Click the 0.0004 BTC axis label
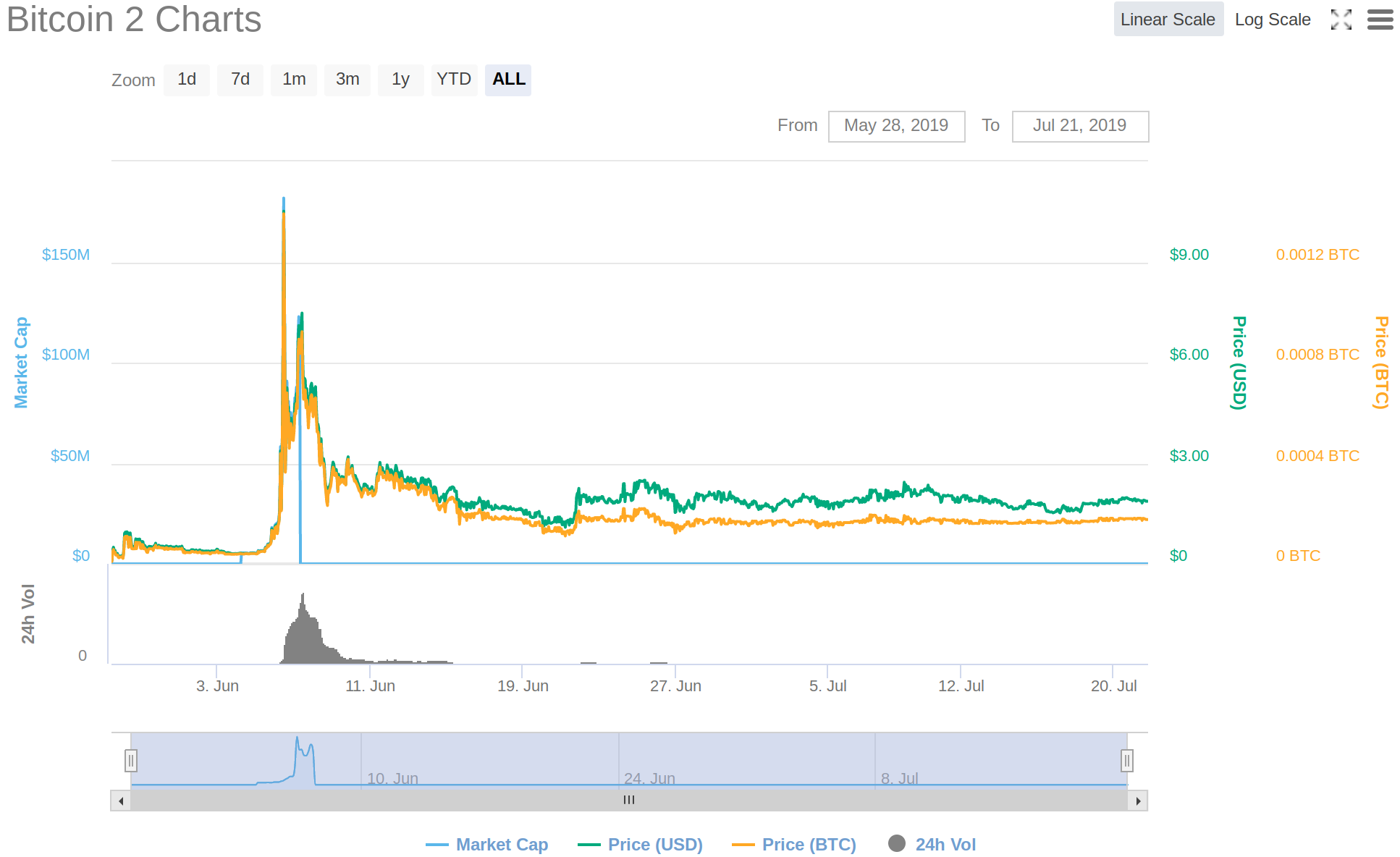The height and width of the screenshot is (857, 1400). [1317, 456]
